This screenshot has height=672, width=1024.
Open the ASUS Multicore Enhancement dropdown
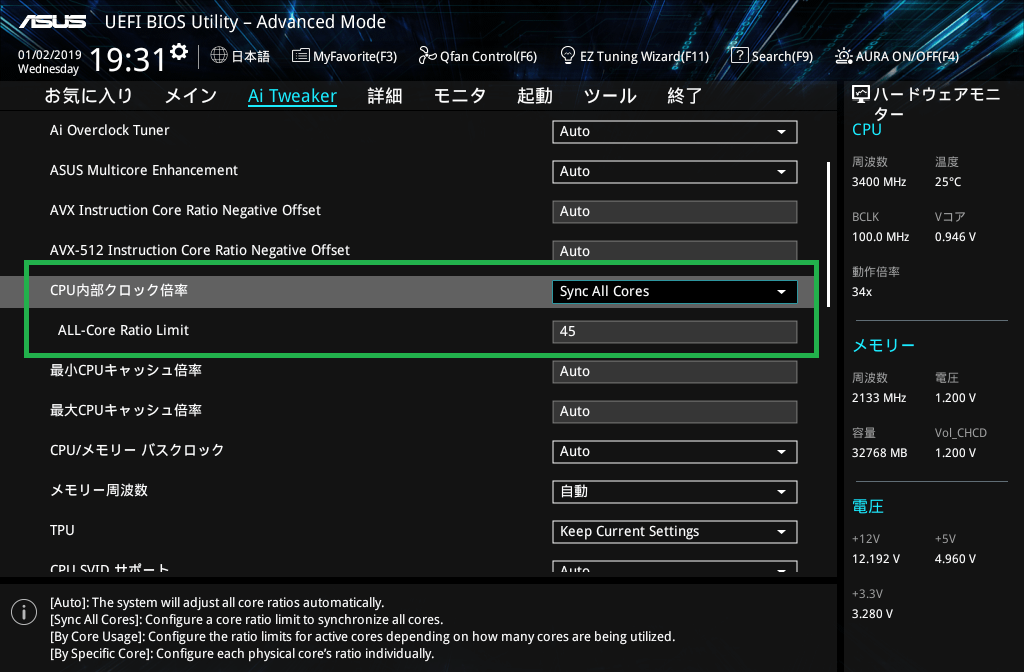[675, 172]
